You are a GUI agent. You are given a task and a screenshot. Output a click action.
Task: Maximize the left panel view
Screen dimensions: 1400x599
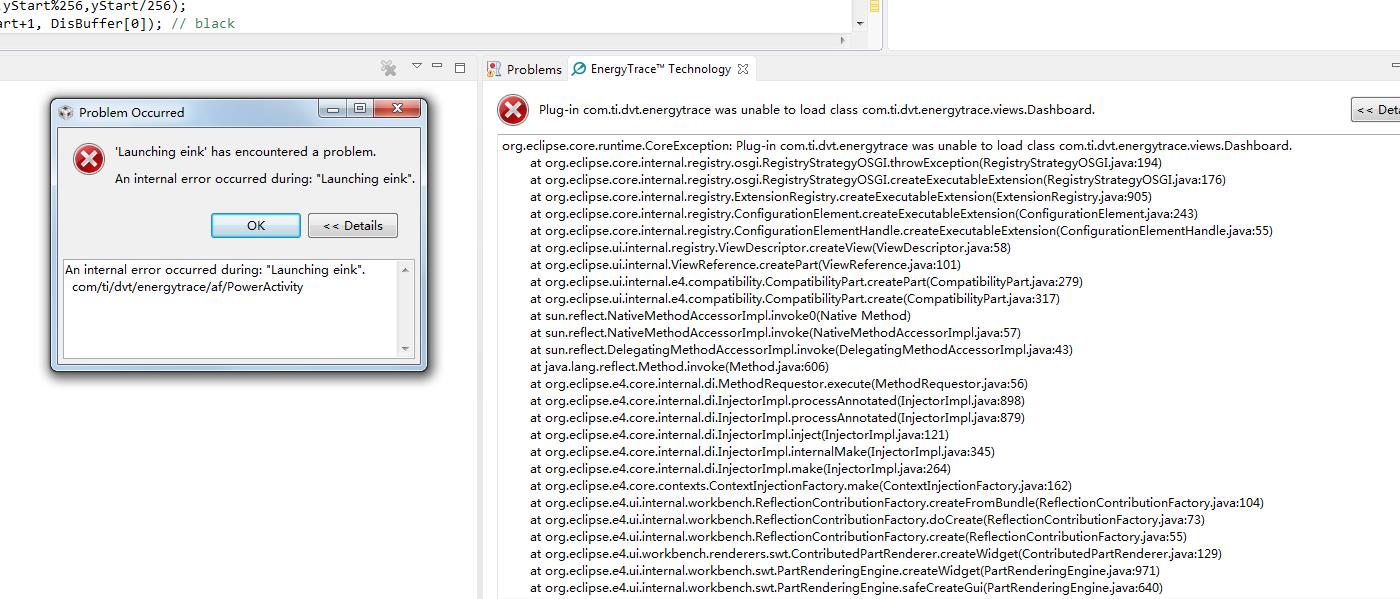click(460, 68)
